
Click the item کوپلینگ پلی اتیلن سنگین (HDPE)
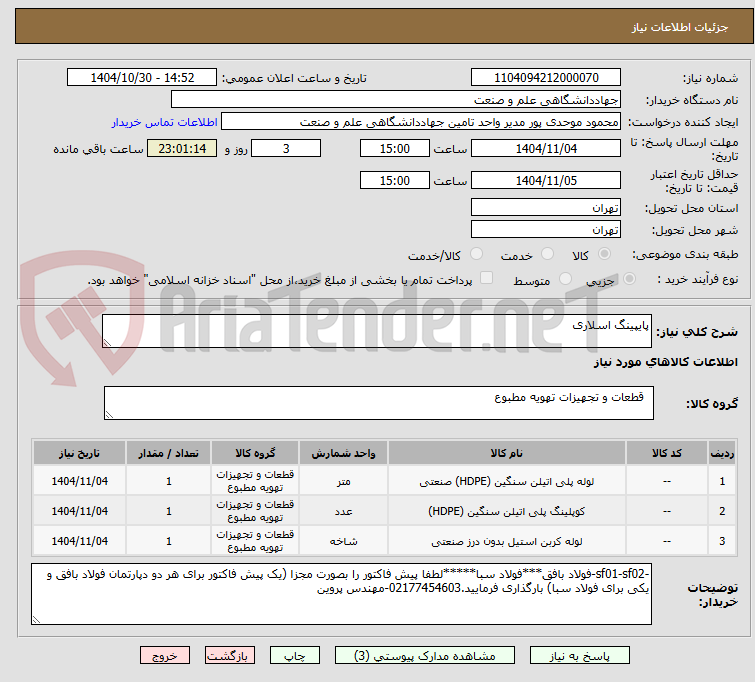pos(507,511)
